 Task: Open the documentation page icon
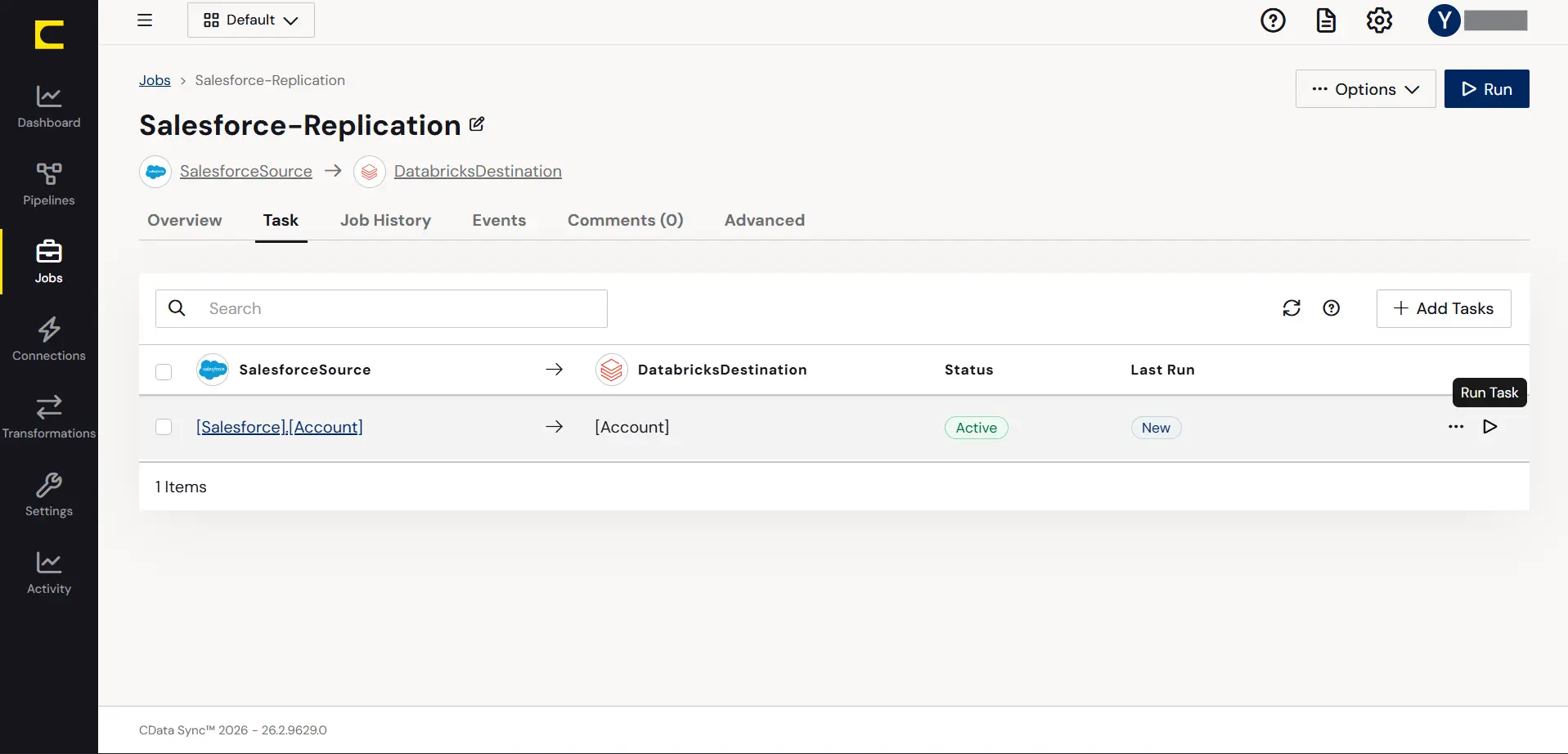pos(1326,20)
